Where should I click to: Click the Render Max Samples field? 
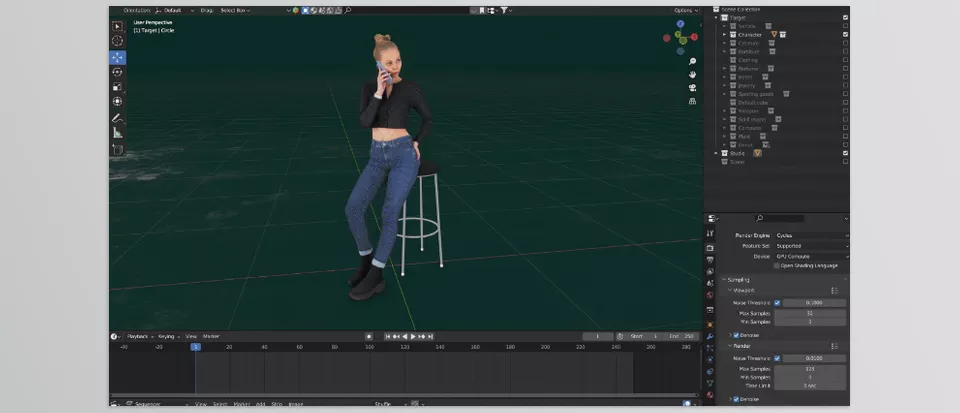809,369
